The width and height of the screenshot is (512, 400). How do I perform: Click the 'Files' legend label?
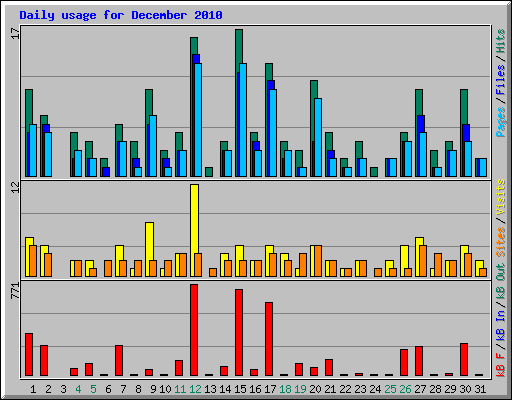pos(501,80)
